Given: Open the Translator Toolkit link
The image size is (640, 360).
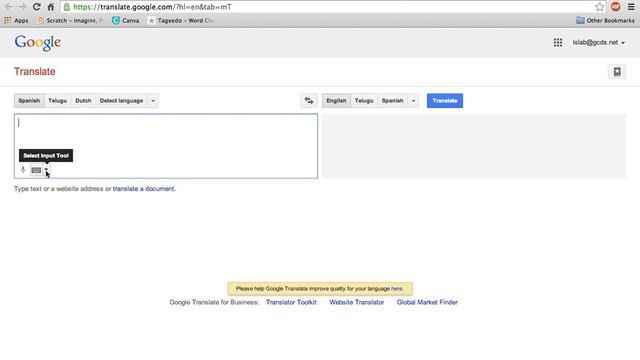Looking at the screenshot, I should (x=291, y=302).
